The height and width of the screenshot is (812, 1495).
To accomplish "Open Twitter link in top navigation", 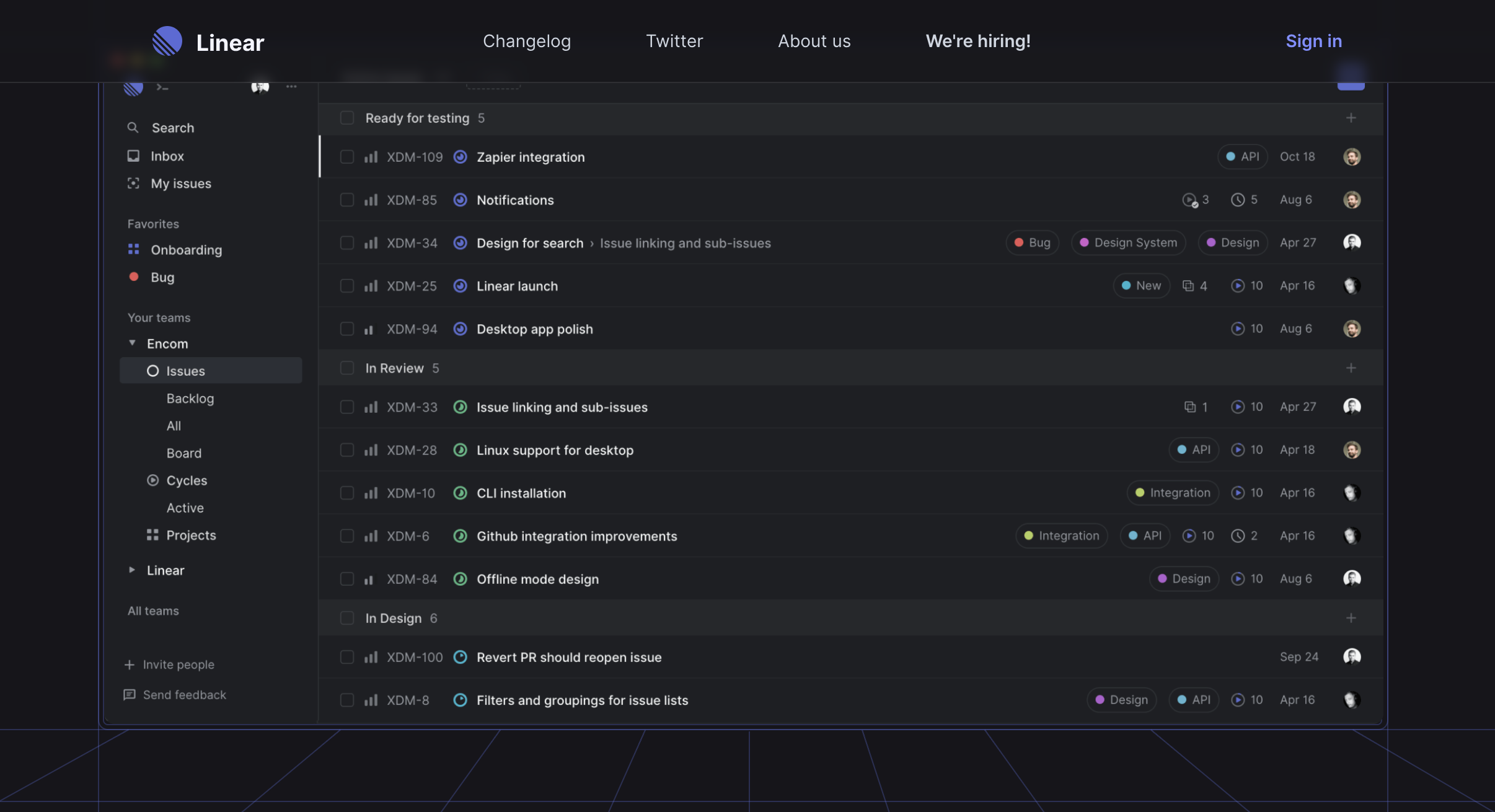I will point(674,41).
